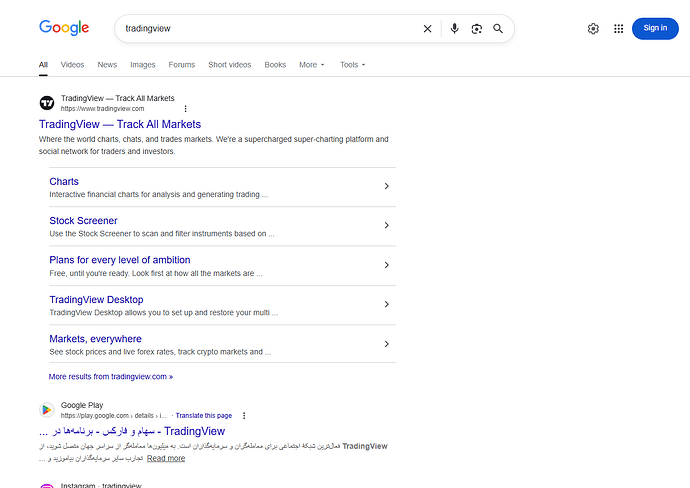Image resolution: width=690 pixels, height=488 pixels.
Task: Open the TradingView Desktop sitelink
Action: tap(96, 299)
